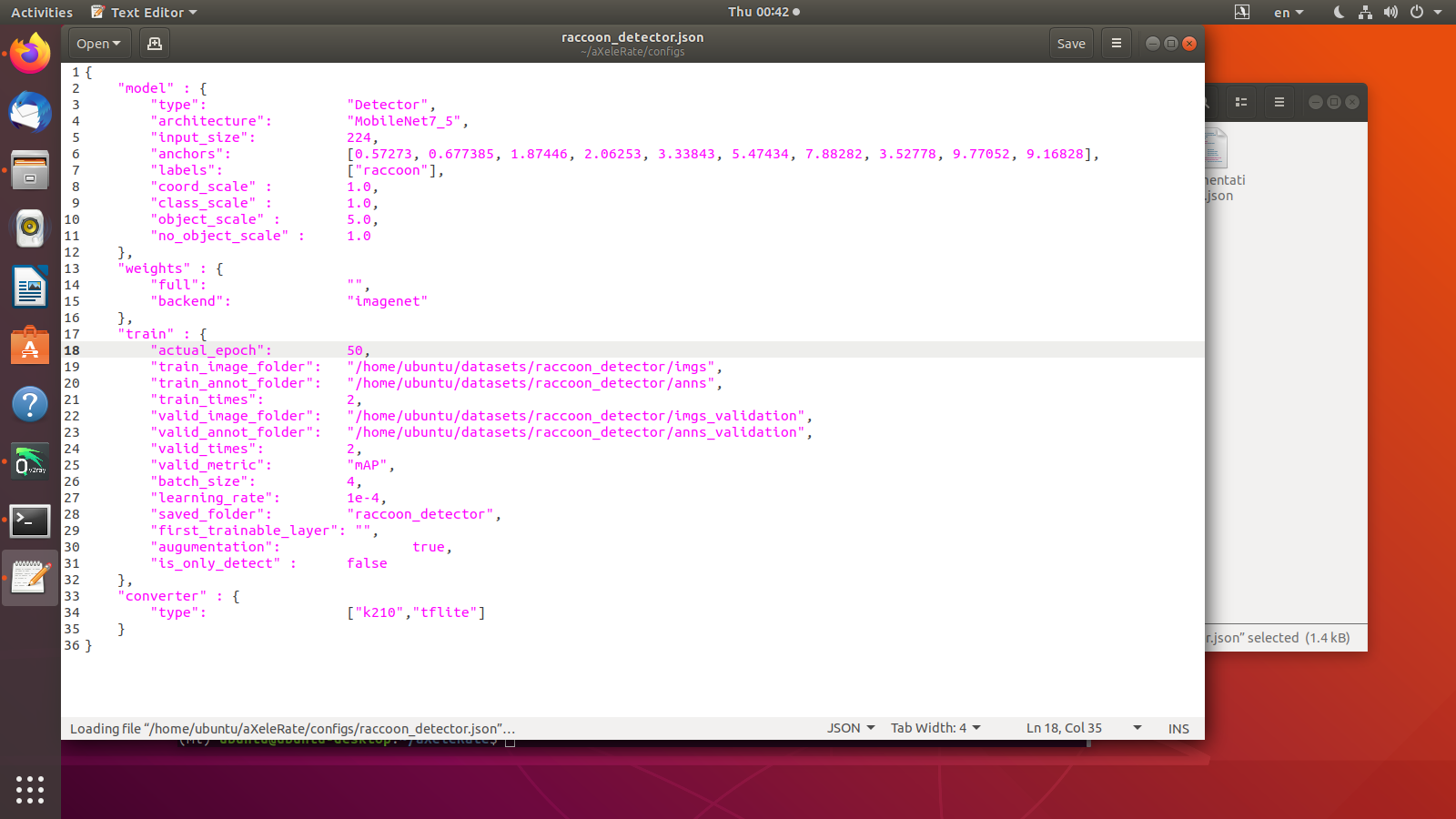Save raccoon_detector.json with the Save button
Screen dimensions: 1456x819
pyautogui.click(x=1071, y=43)
